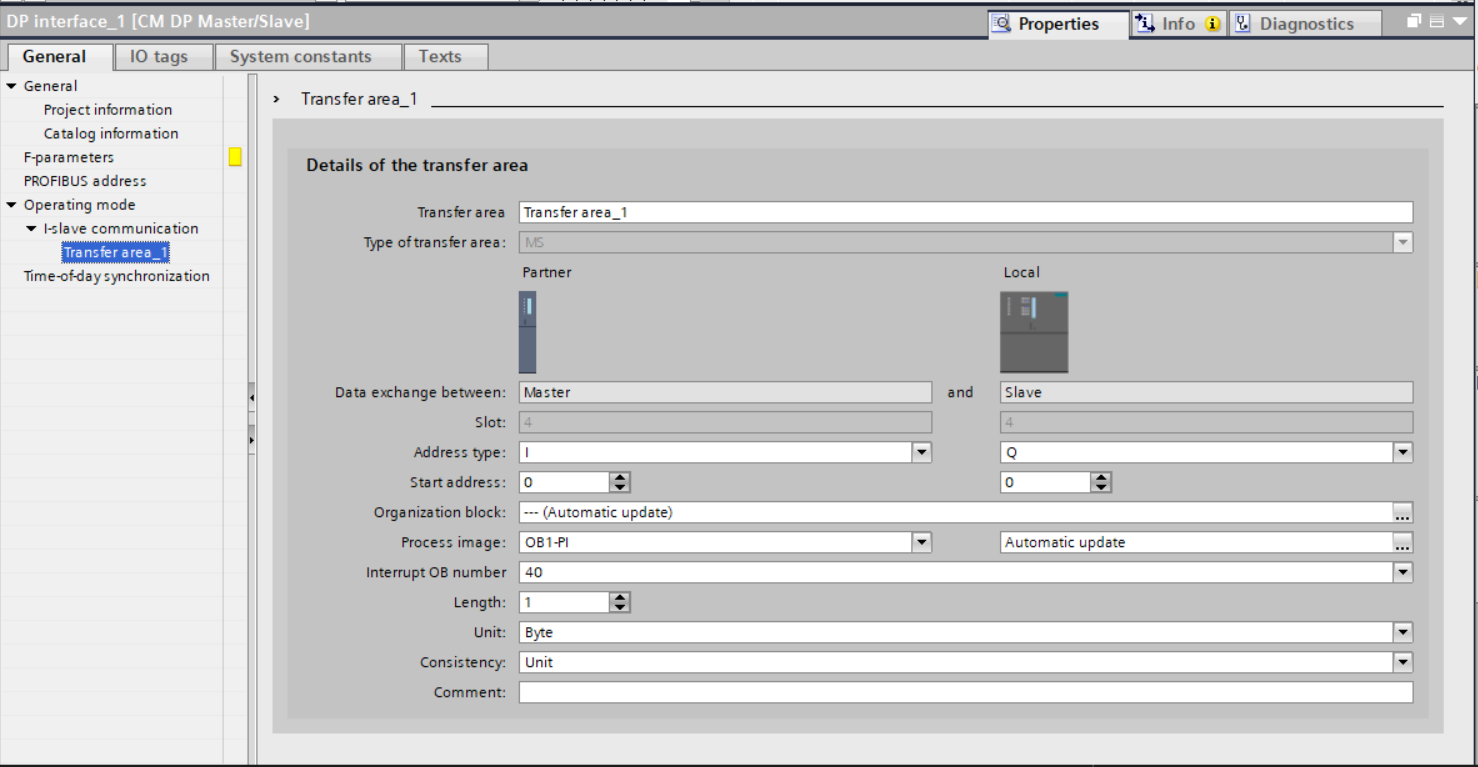
Task: Increase the Length value with up arrow
Action: tap(620, 598)
